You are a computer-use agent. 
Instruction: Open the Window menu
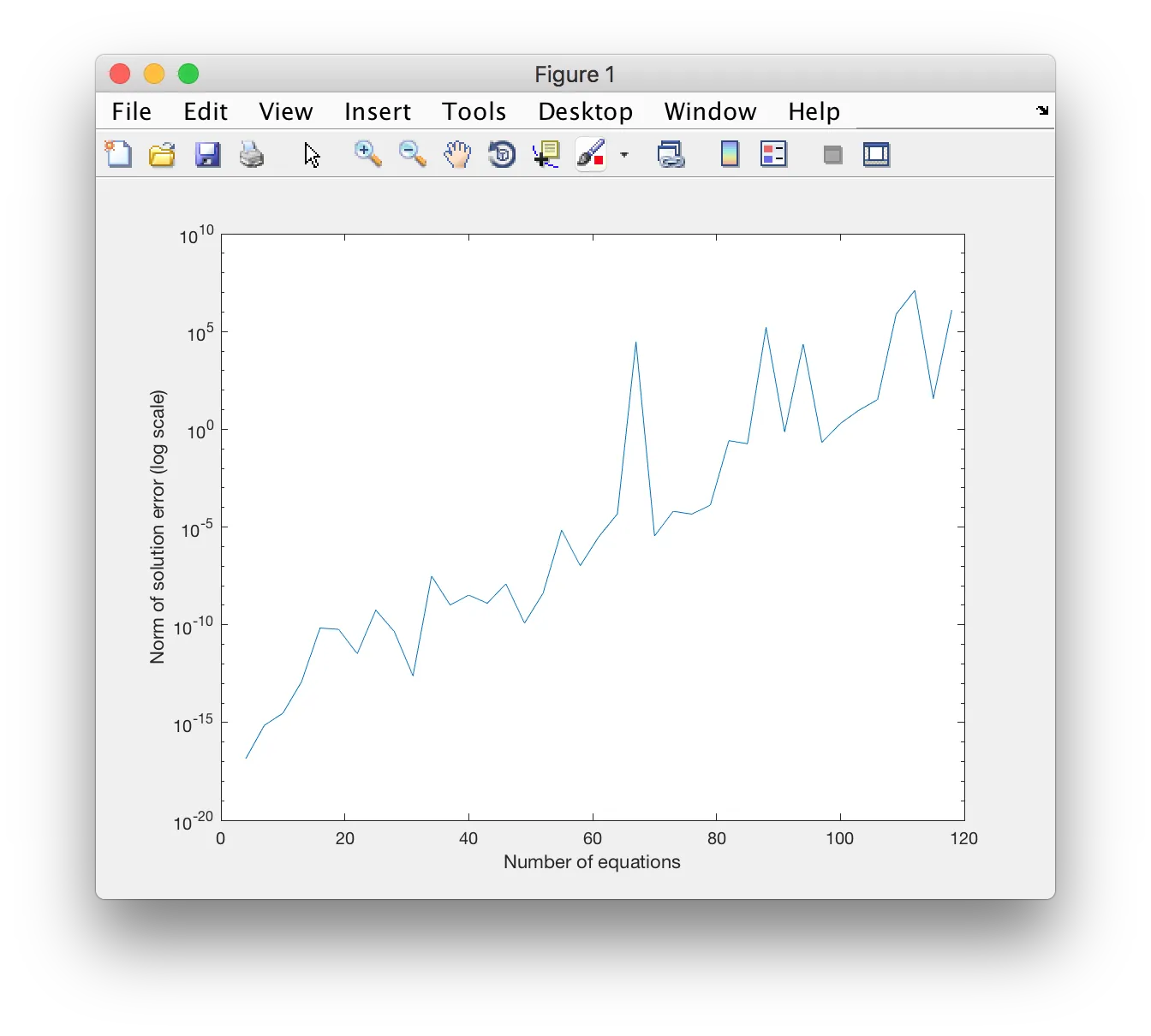pyautogui.click(x=711, y=111)
